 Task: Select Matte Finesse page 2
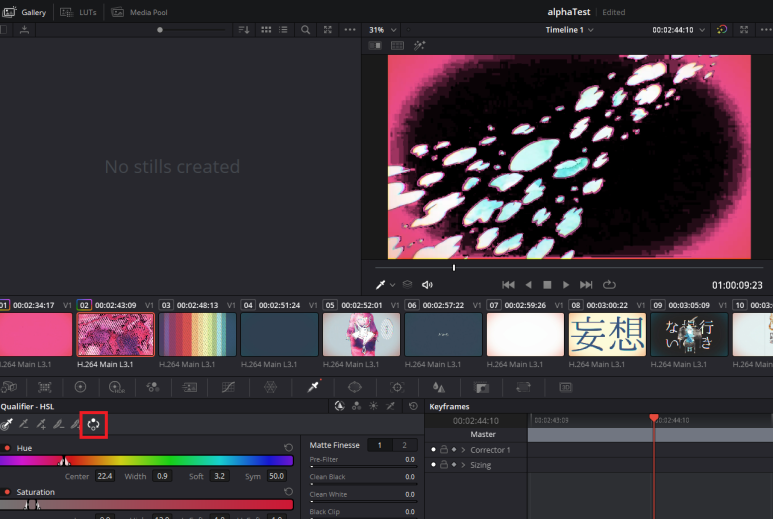404,445
